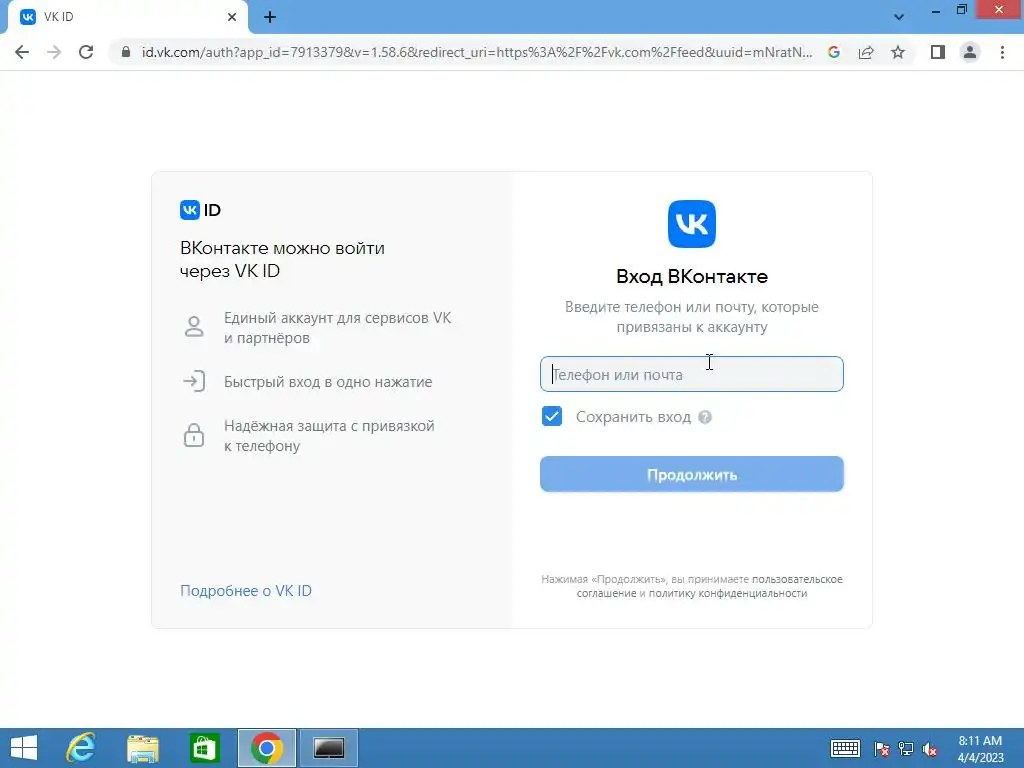1024x768 pixels.
Task: Click the help icon next to Сохранить вход
Action: click(x=705, y=417)
